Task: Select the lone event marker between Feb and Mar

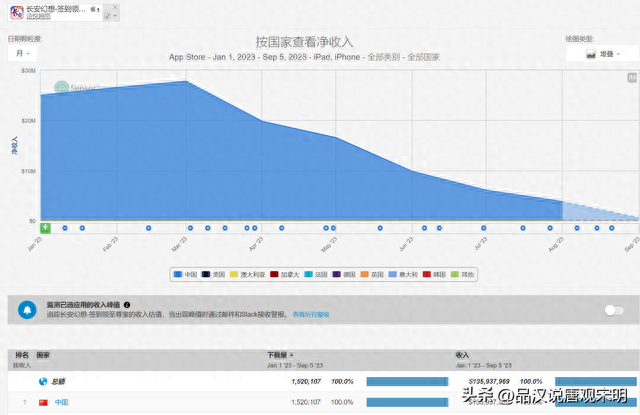Action: pos(149,228)
